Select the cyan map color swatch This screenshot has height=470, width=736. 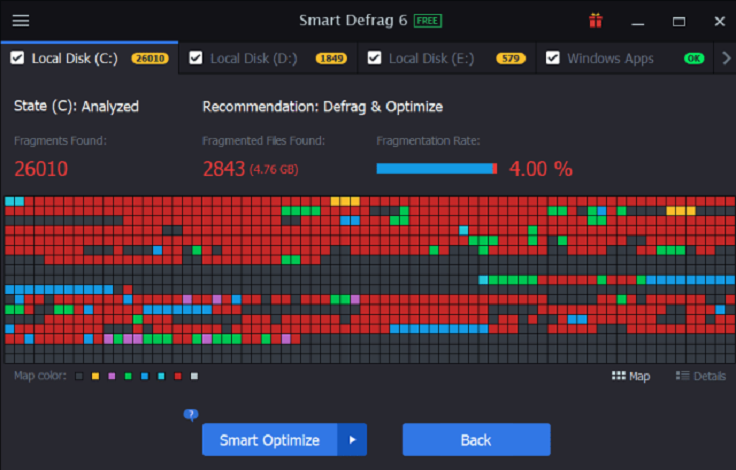[x=161, y=376]
